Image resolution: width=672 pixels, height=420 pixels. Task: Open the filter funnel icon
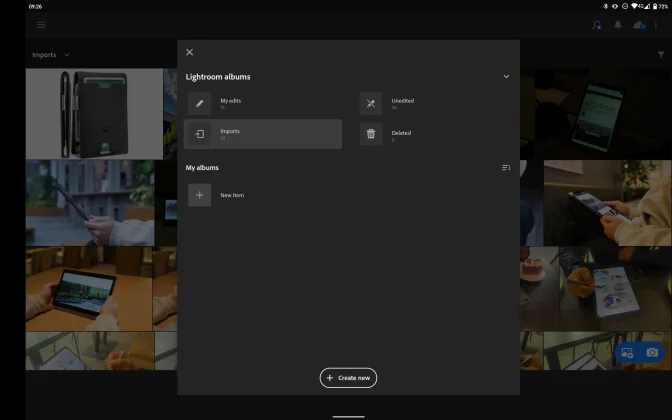661,55
